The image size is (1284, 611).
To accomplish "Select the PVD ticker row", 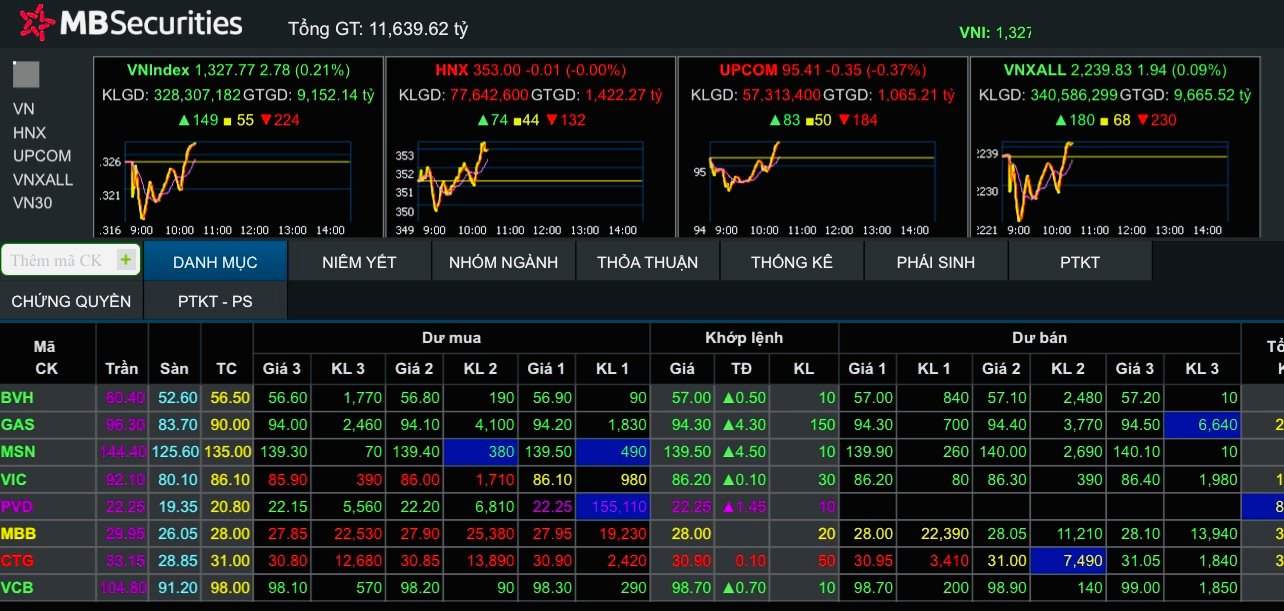I will click(x=17, y=506).
